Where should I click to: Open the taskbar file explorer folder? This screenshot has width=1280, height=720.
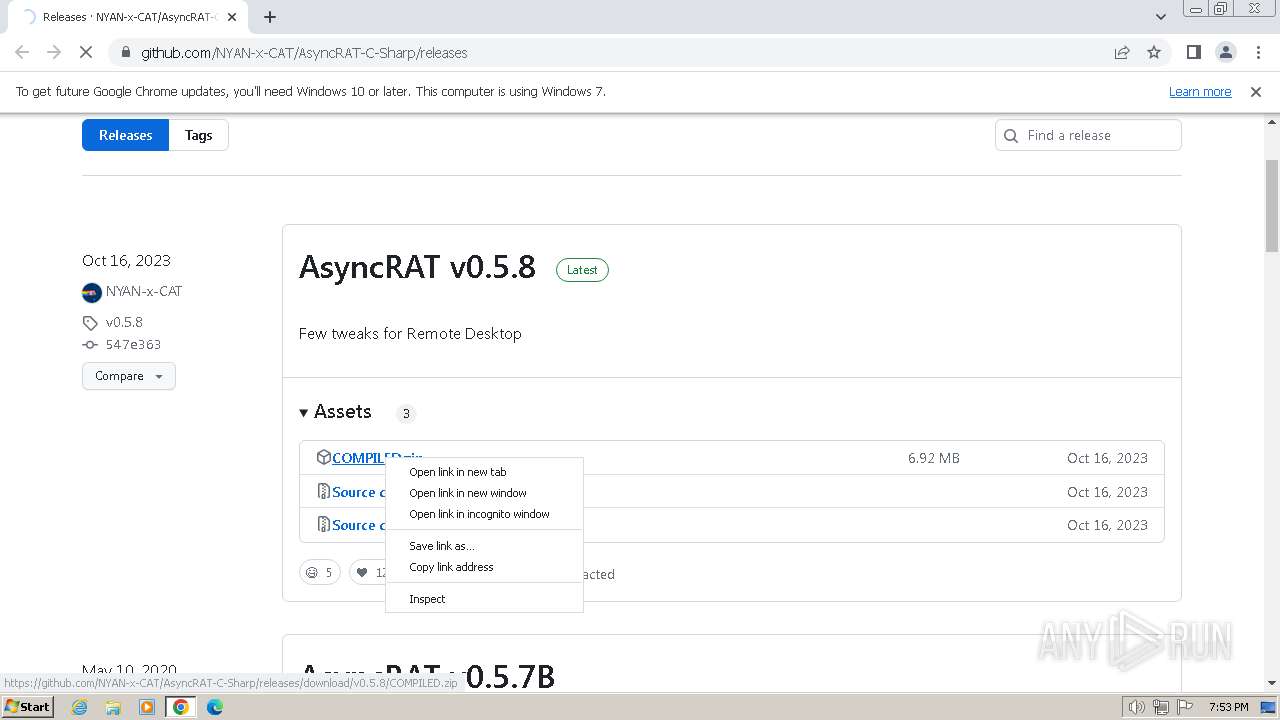tap(113, 707)
